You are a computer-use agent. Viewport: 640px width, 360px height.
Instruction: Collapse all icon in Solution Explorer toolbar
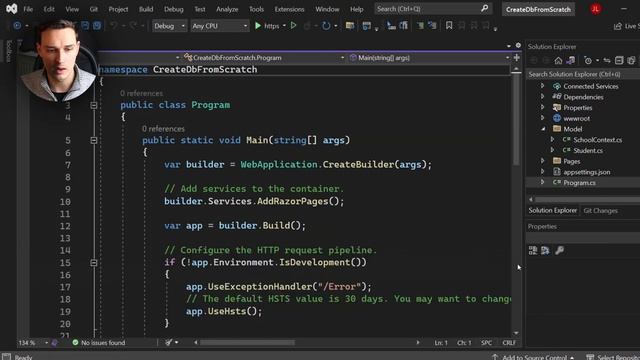tap(619, 61)
